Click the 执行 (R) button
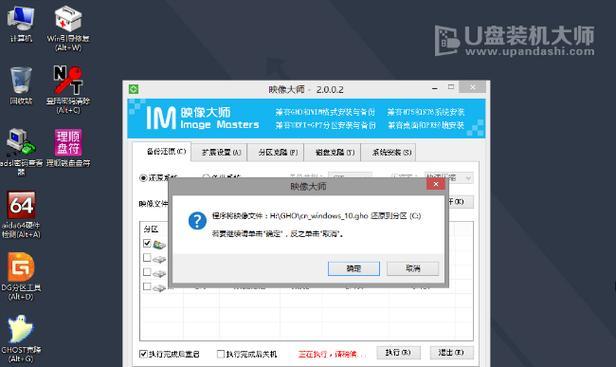Image resolution: width=616 pixels, height=367 pixels. pyautogui.click(x=398, y=352)
